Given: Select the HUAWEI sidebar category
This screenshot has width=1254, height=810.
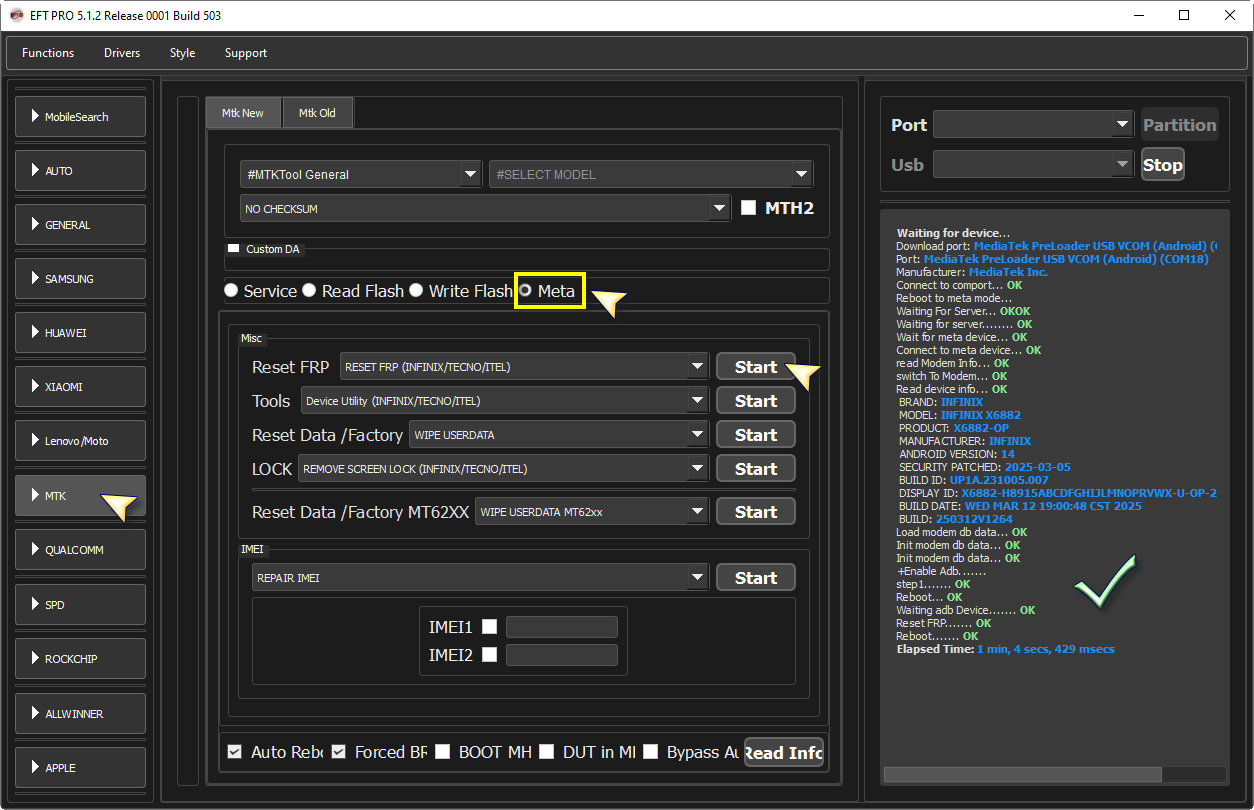Looking at the screenshot, I should click(81, 333).
